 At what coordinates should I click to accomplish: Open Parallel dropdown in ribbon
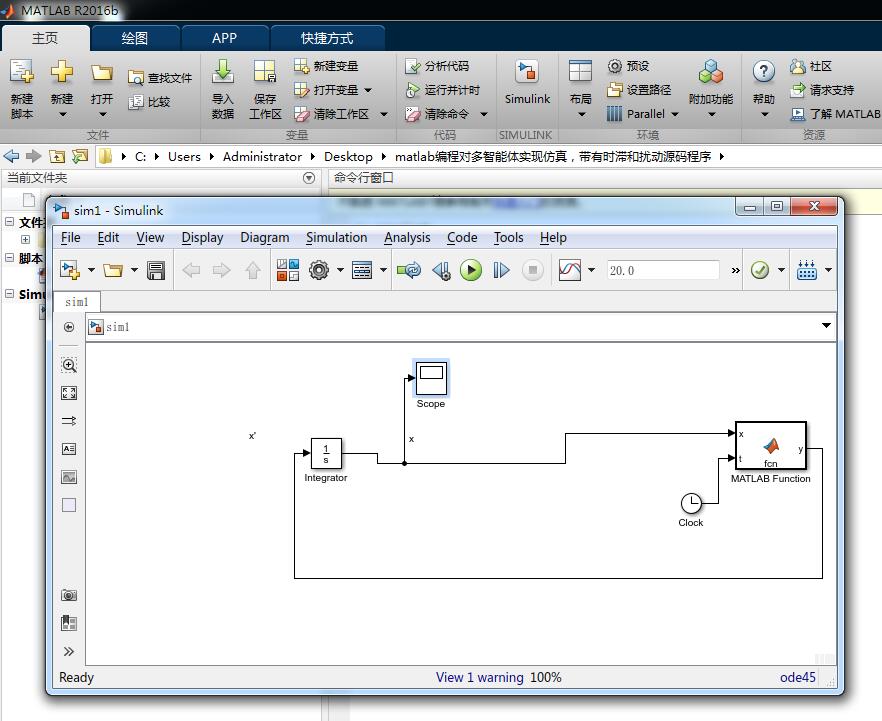(x=674, y=114)
